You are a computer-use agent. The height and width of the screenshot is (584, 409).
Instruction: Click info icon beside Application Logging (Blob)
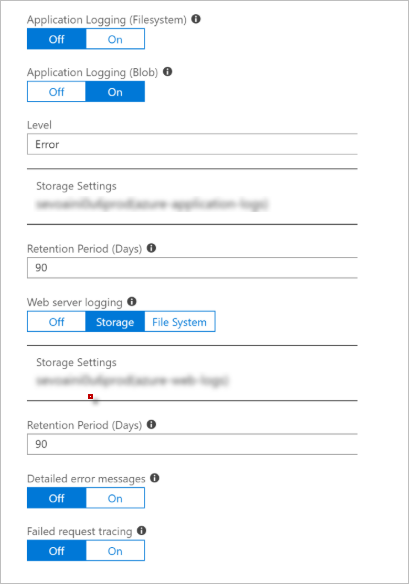pos(168,72)
